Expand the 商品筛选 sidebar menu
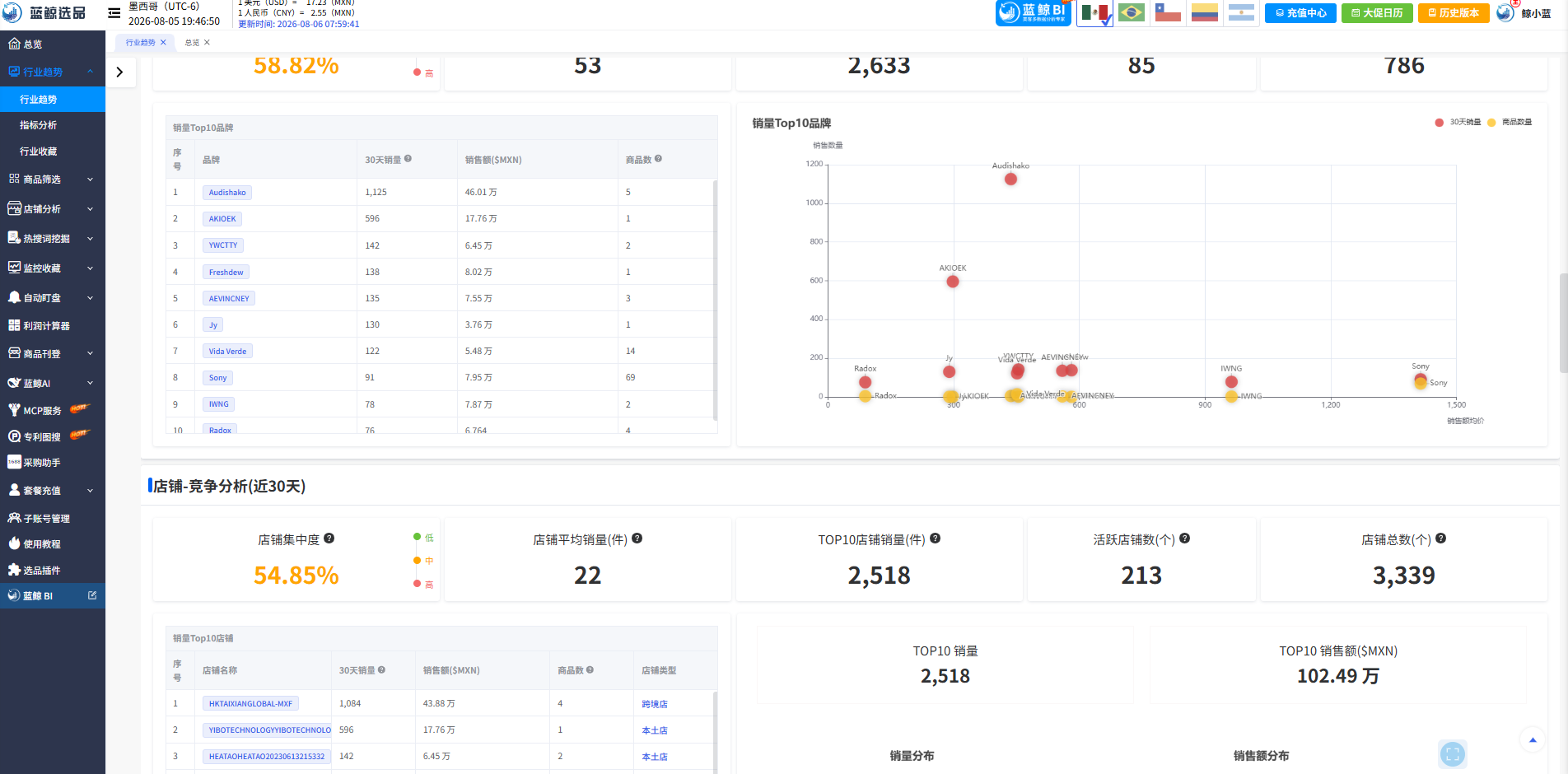Image resolution: width=1568 pixels, height=774 pixels. tap(53, 180)
